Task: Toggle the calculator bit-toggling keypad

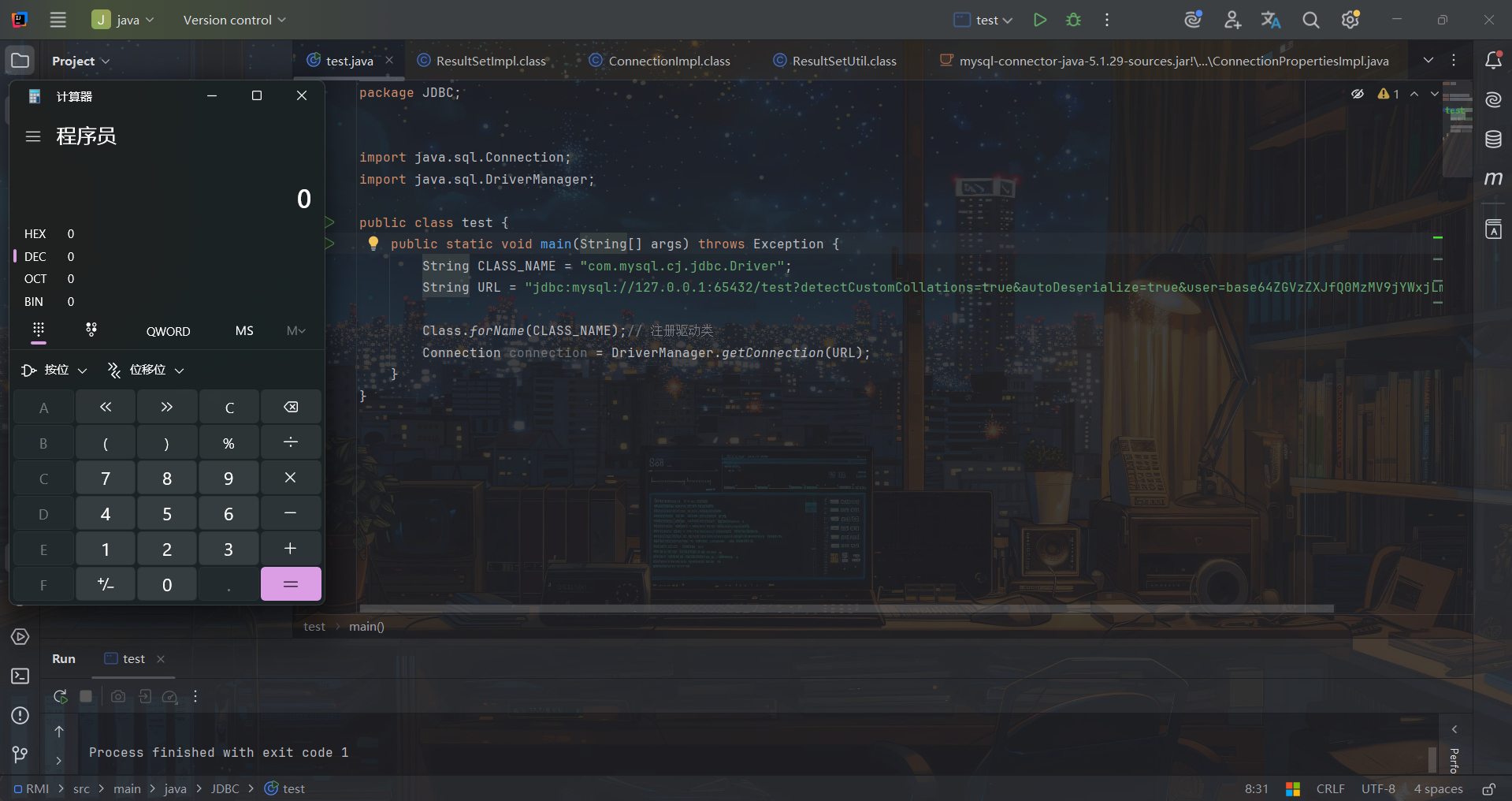Action: coord(91,330)
